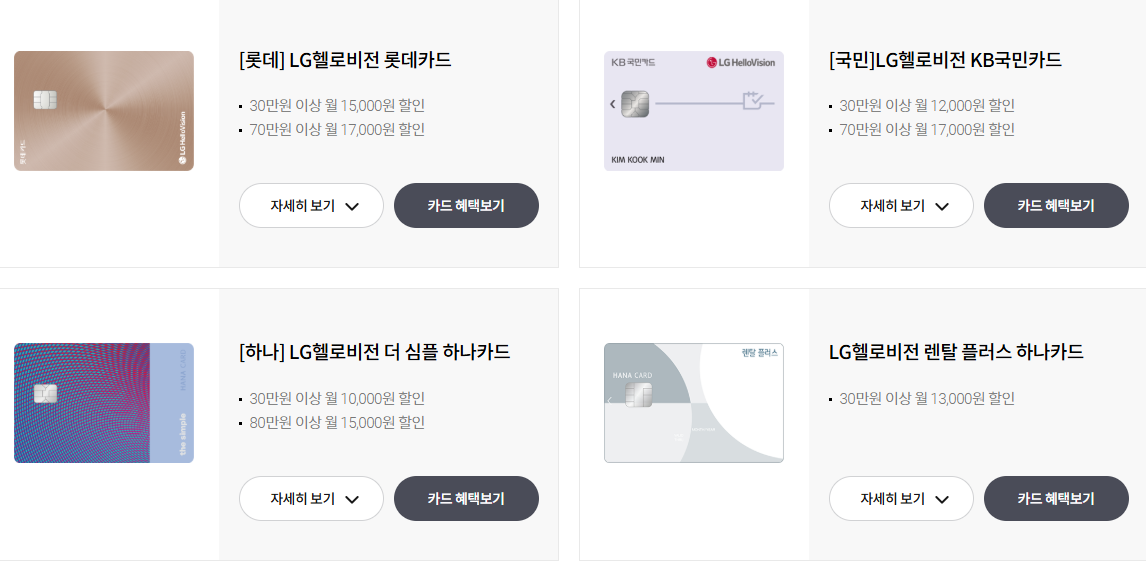Click 카드 혜택보기 for the 롯데카드

466,206
